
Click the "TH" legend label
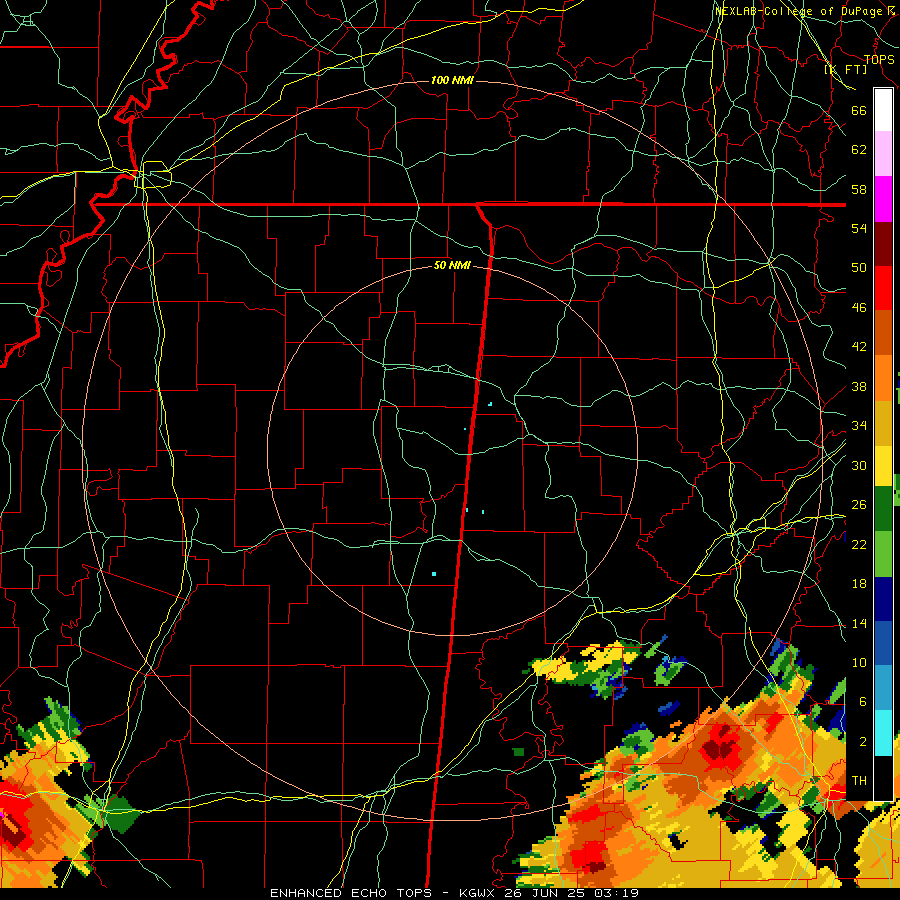[x=859, y=780]
